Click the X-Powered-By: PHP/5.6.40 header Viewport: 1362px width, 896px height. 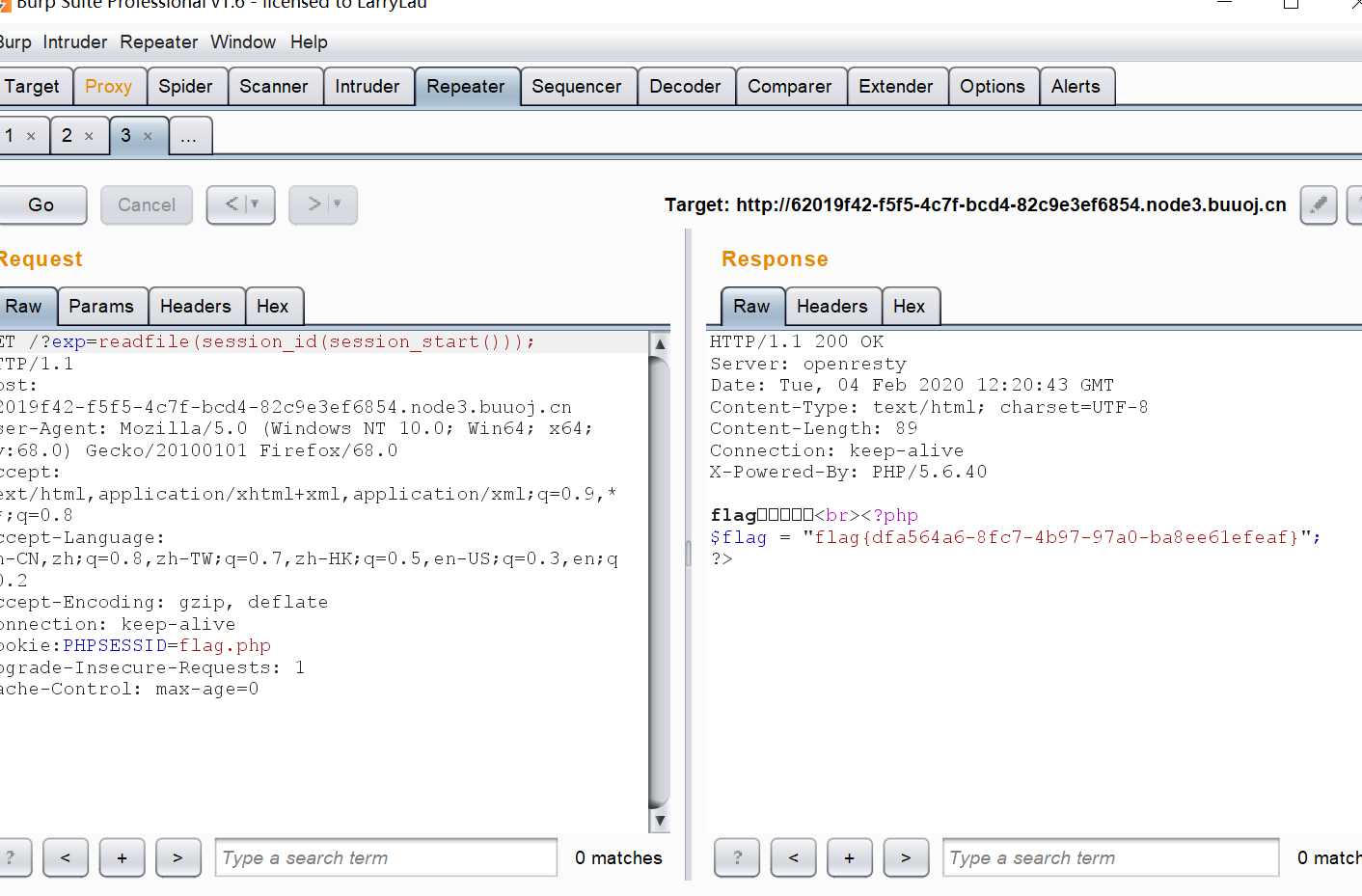(849, 472)
